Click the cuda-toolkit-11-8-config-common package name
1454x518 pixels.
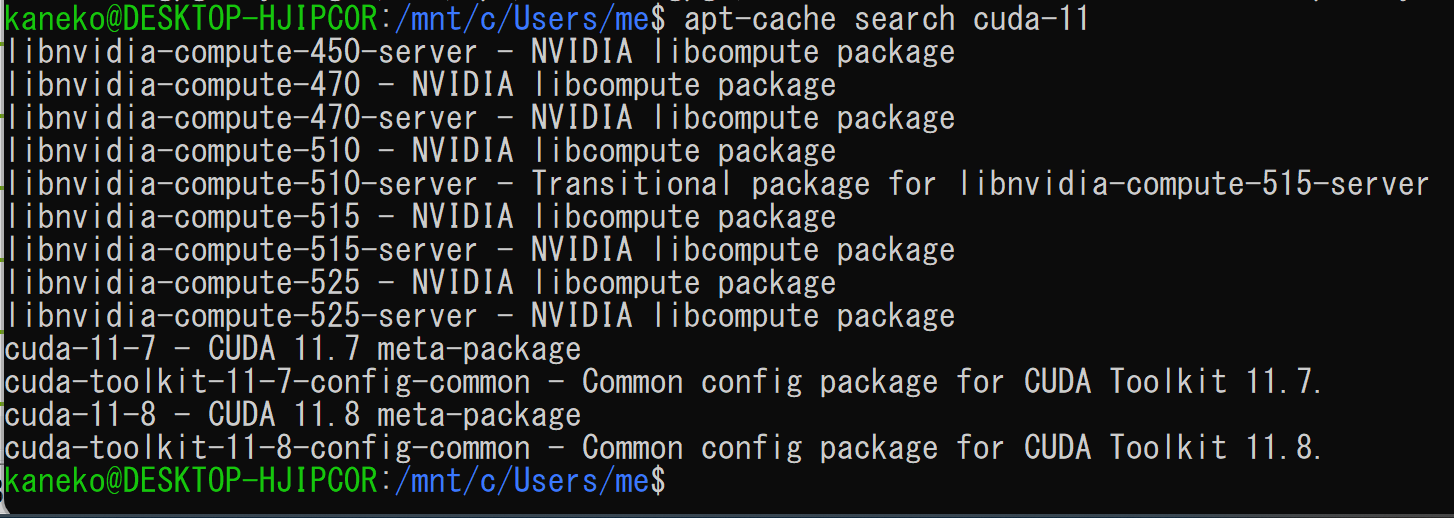click(268, 448)
